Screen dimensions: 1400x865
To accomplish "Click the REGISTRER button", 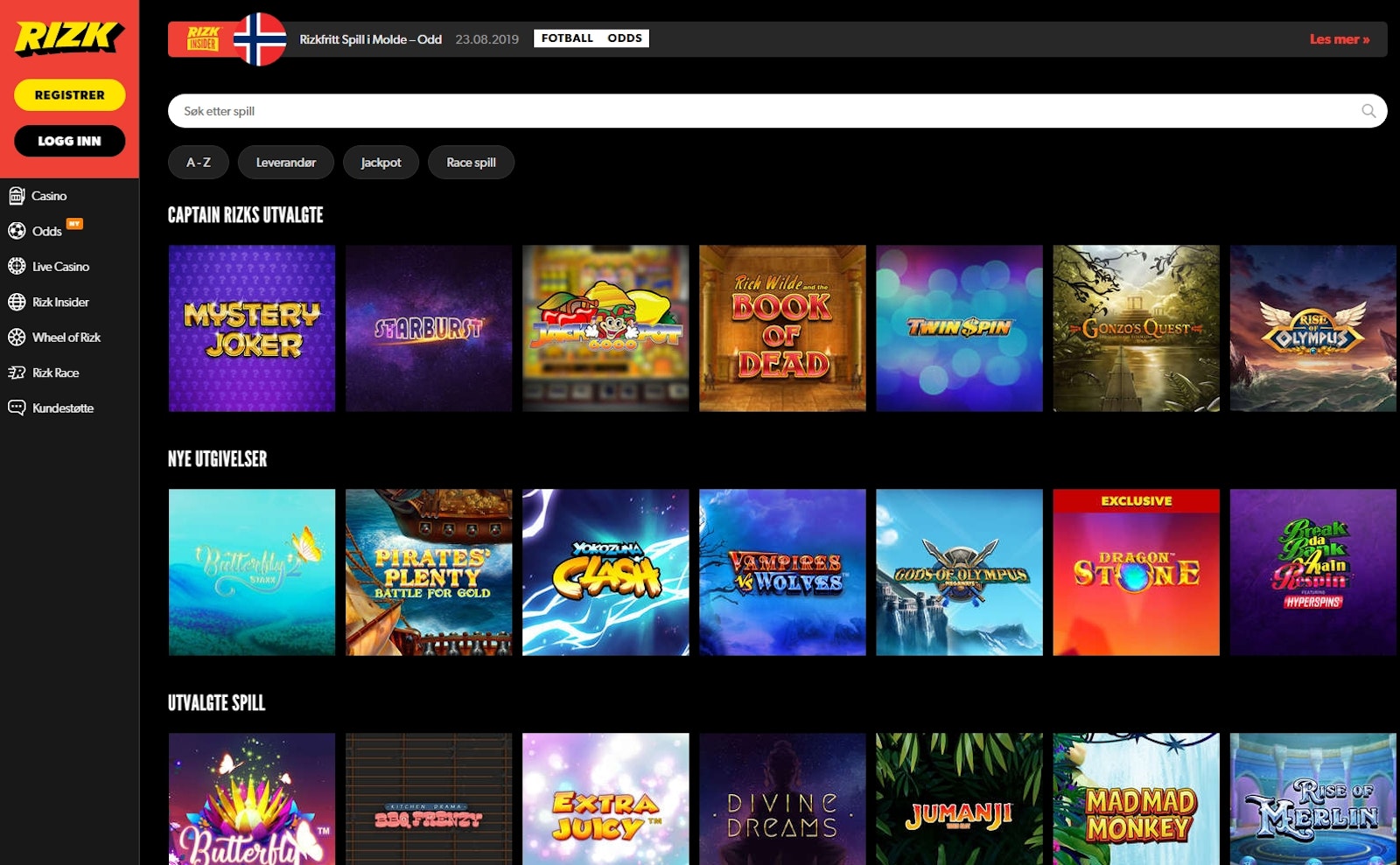I will pyautogui.click(x=69, y=94).
